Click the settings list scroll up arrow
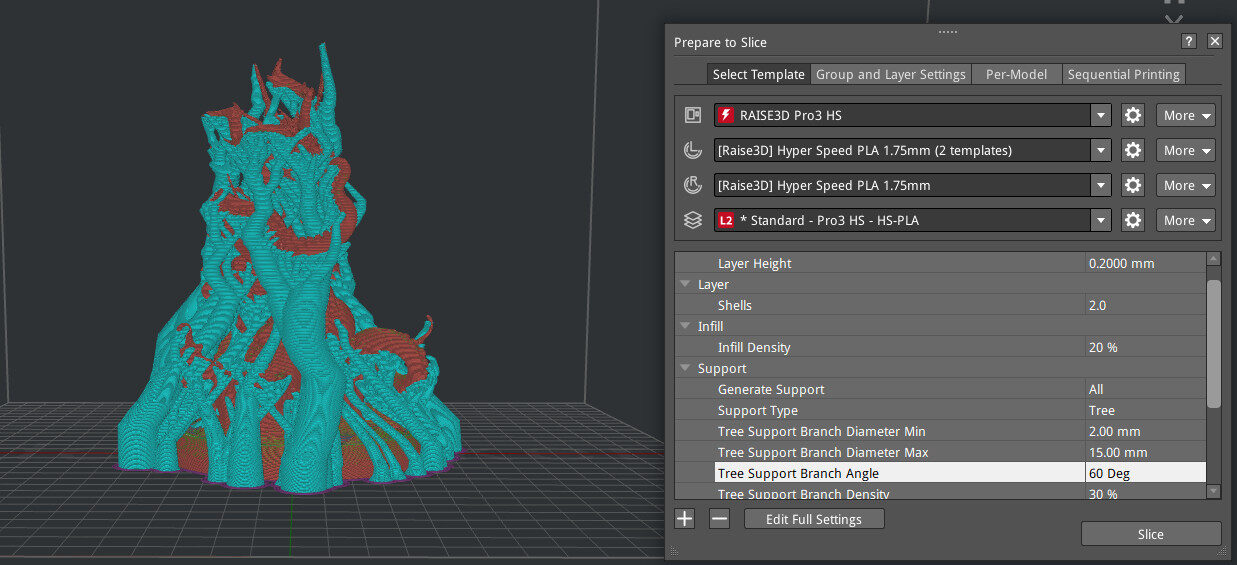 [1214, 259]
